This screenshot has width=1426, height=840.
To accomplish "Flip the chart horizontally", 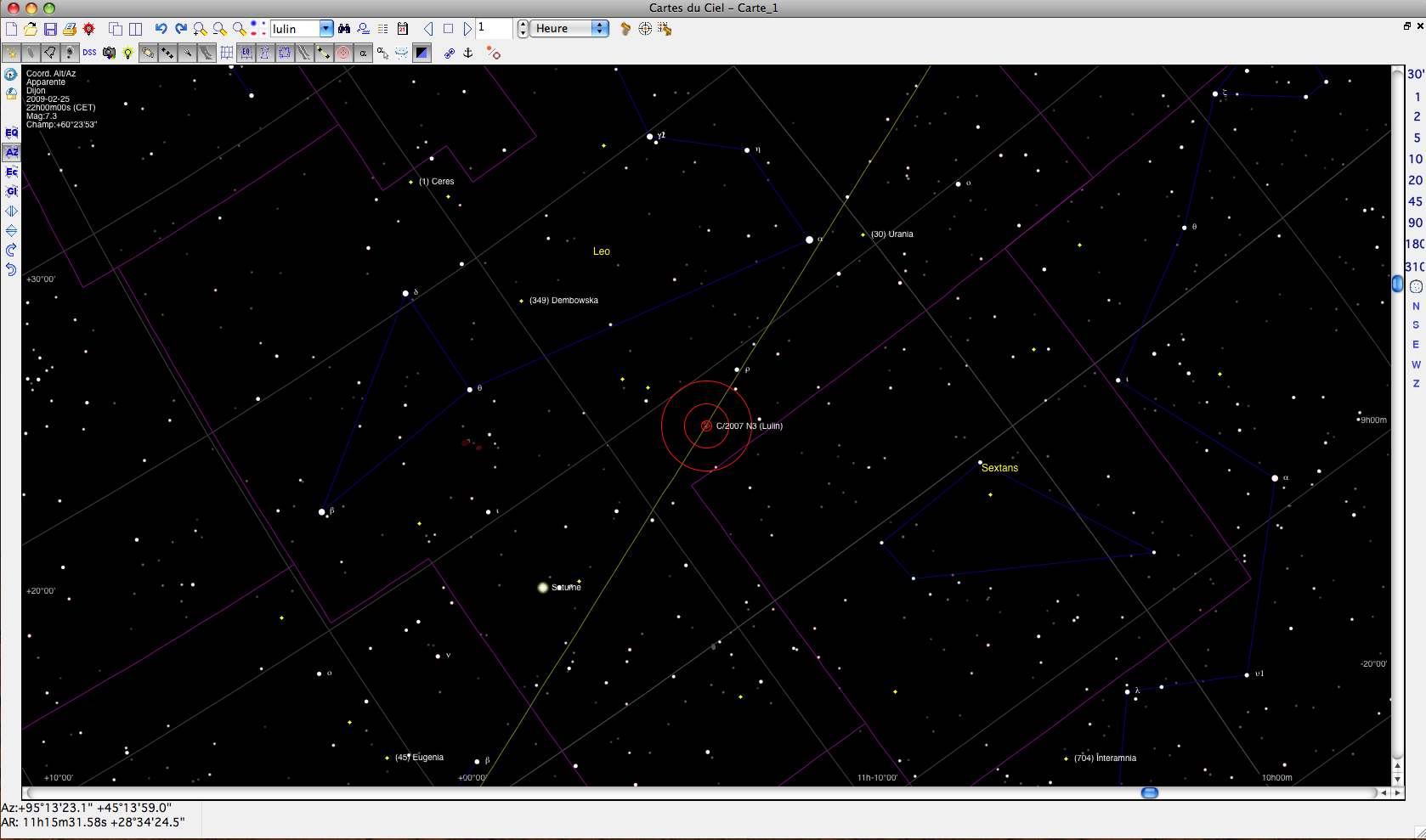I will click(11, 211).
